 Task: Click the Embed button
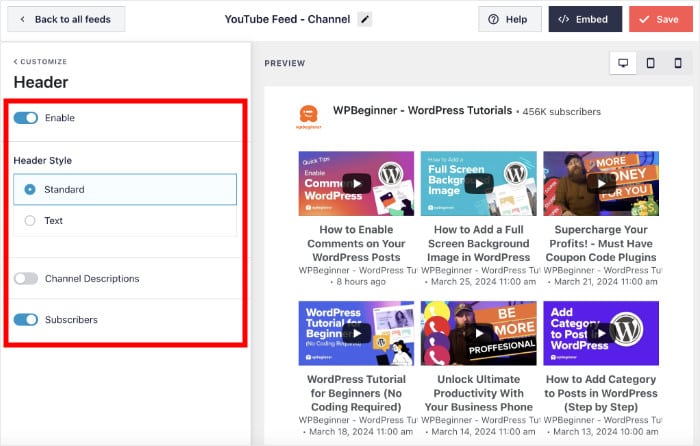pos(585,19)
